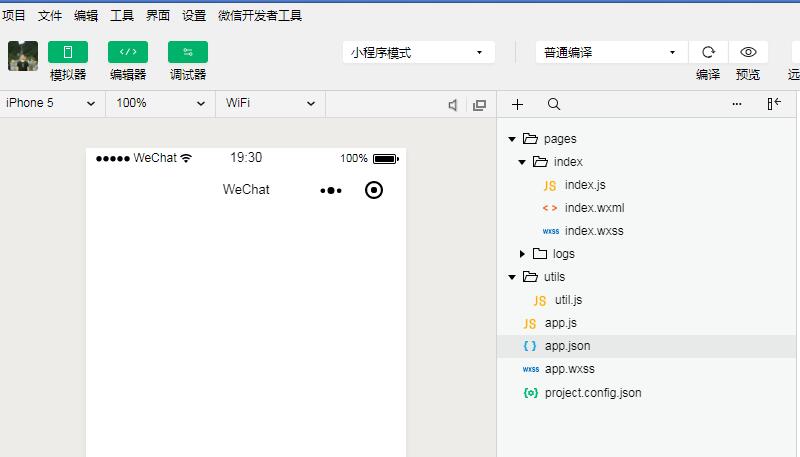Toggle the debugger panel with the 调试器 button
The width and height of the screenshot is (800, 457).
pos(188,52)
